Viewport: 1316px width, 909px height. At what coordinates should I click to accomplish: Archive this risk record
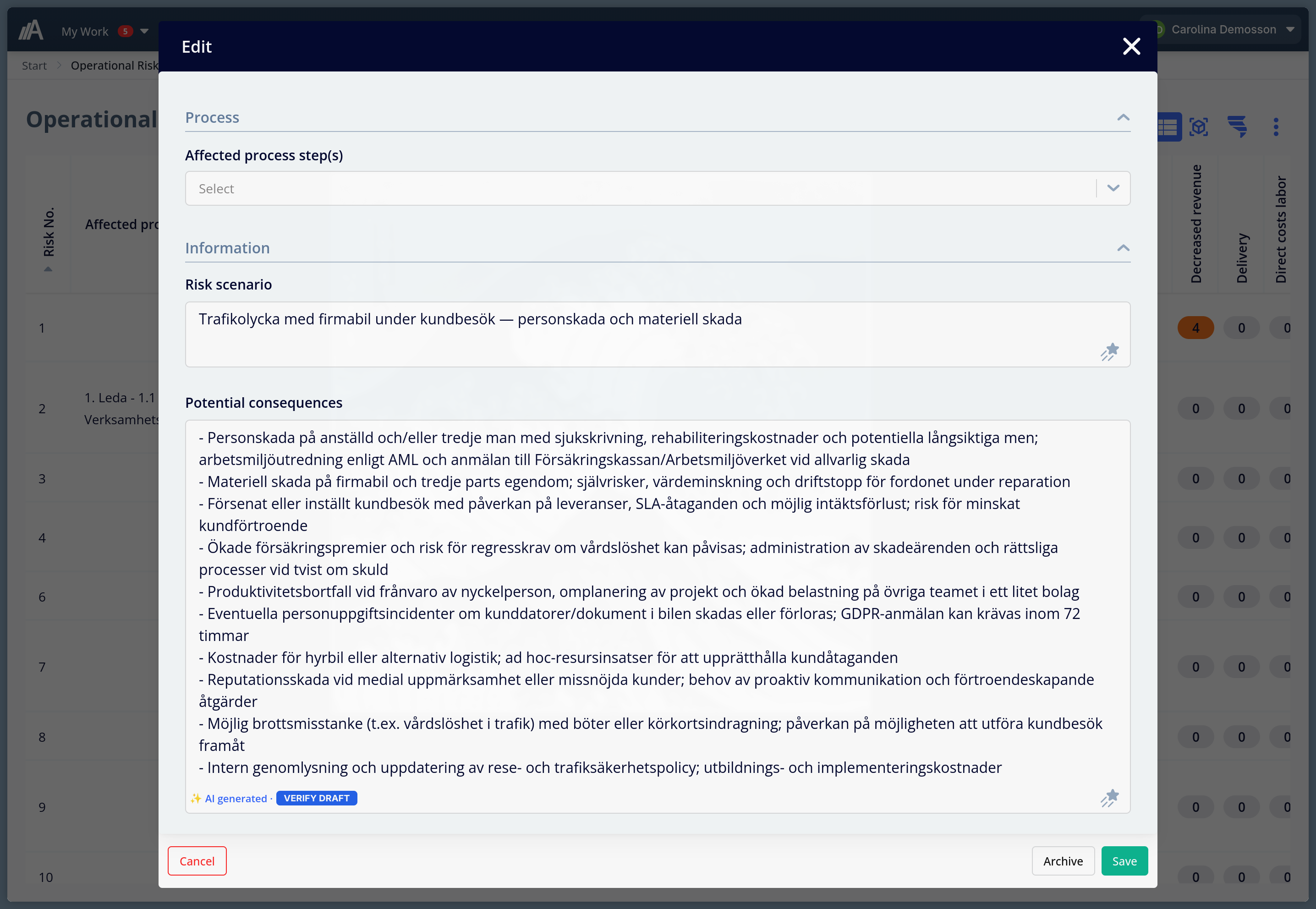1063,860
